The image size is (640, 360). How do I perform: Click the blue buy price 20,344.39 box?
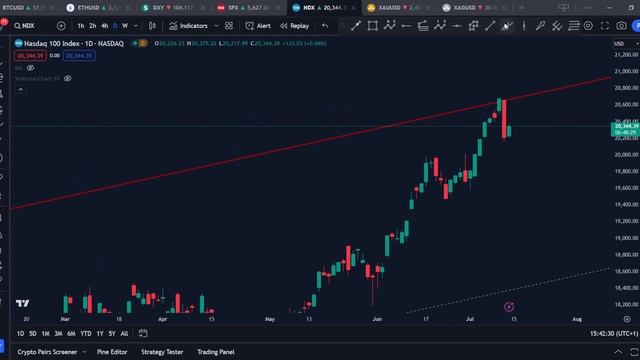point(79,56)
